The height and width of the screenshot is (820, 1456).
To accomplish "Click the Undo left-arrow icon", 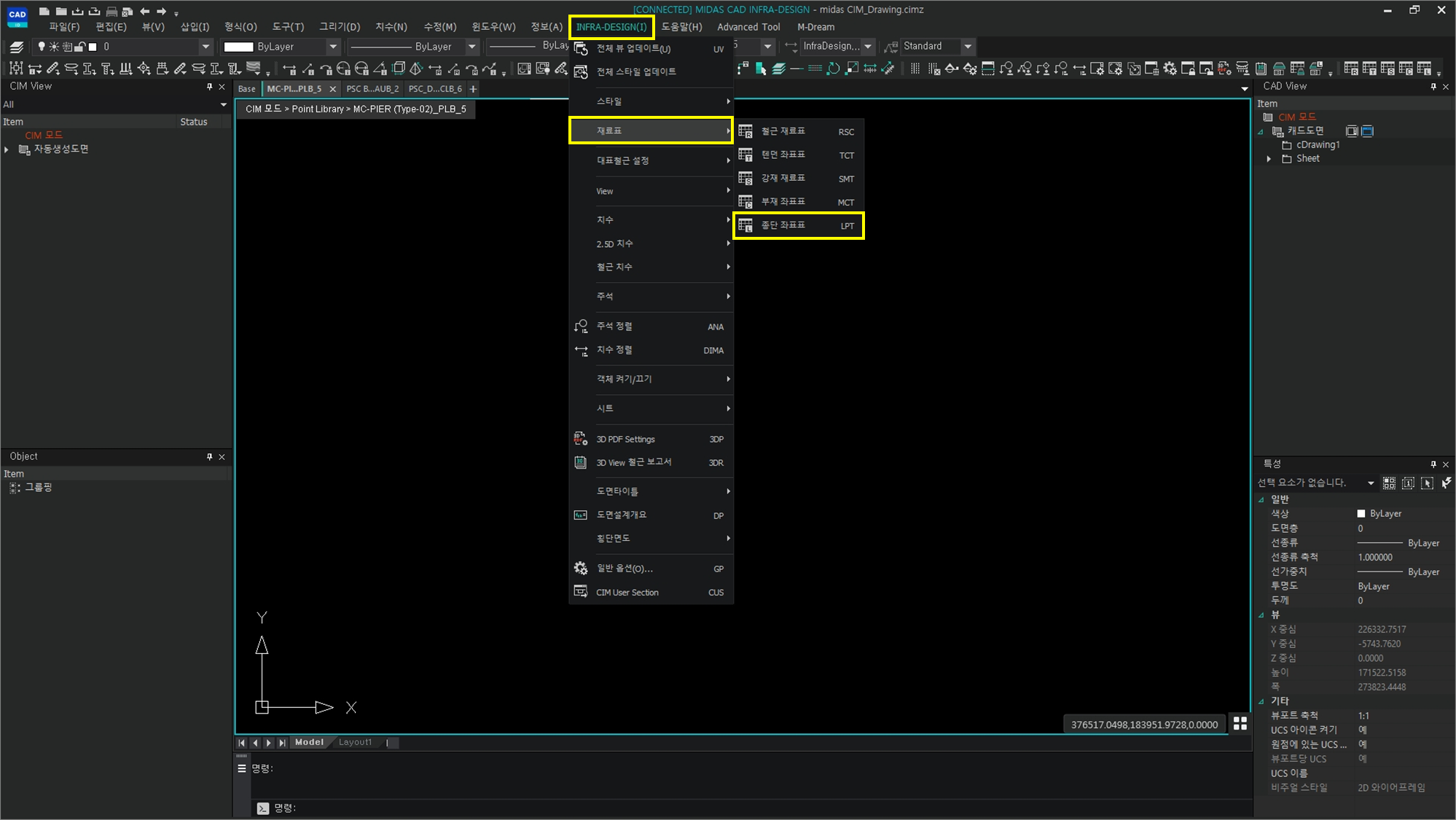I will (144, 11).
